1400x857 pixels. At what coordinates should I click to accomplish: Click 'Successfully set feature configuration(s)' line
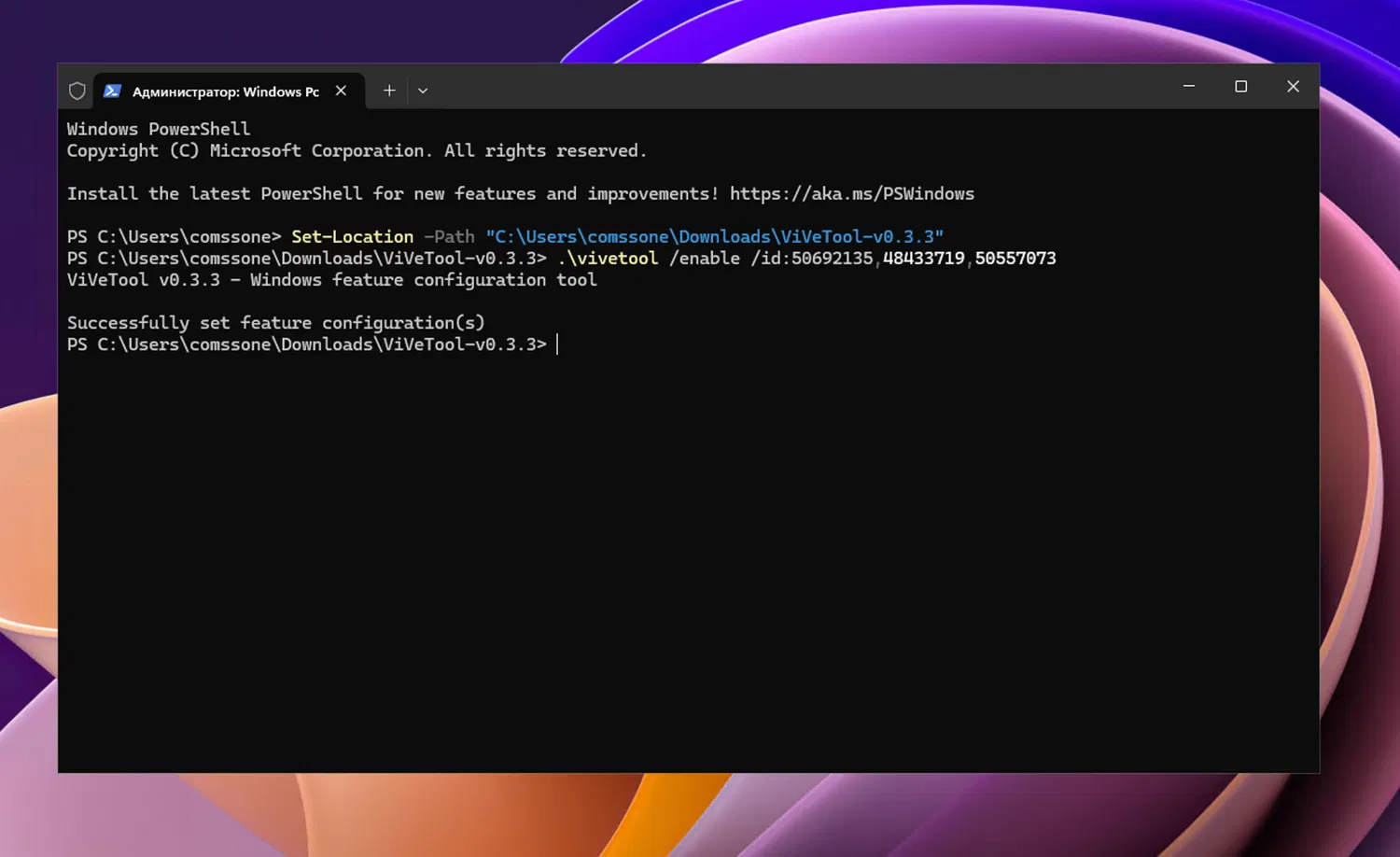pyautogui.click(x=276, y=323)
